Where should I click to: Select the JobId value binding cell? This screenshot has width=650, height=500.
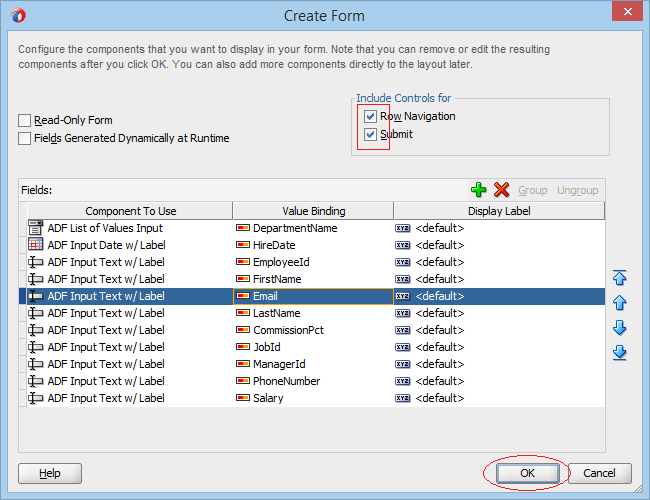pos(313,347)
